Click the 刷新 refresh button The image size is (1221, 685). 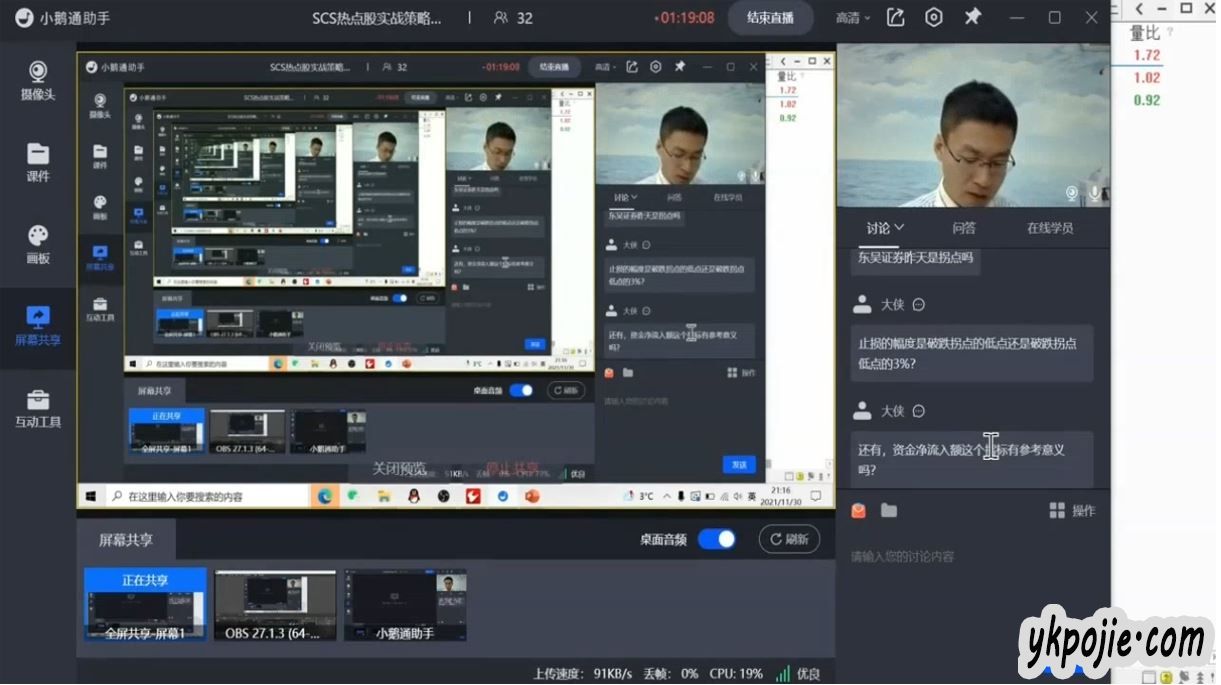coord(789,539)
